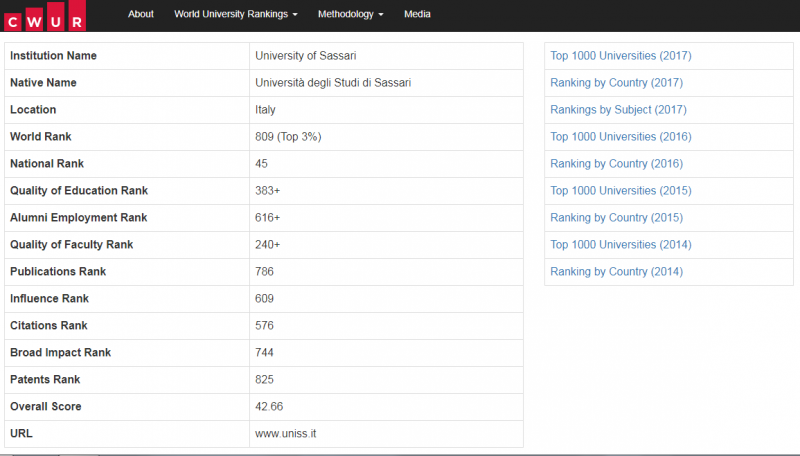Image resolution: width=800 pixels, height=456 pixels.
Task: Expand the Methodology dropdown menu
Action: 350,14
